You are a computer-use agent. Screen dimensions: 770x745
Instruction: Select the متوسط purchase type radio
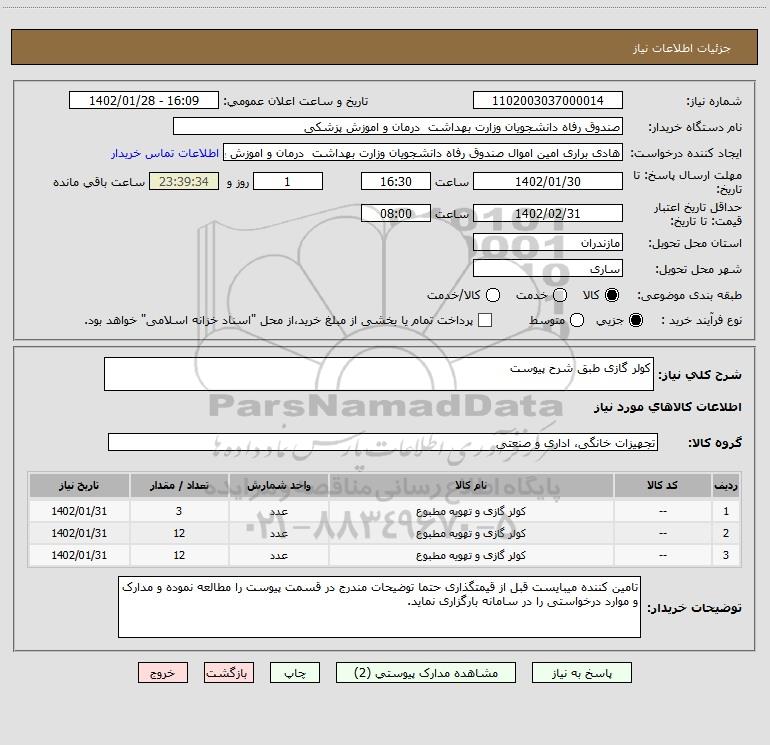click(x=577, y=320)
